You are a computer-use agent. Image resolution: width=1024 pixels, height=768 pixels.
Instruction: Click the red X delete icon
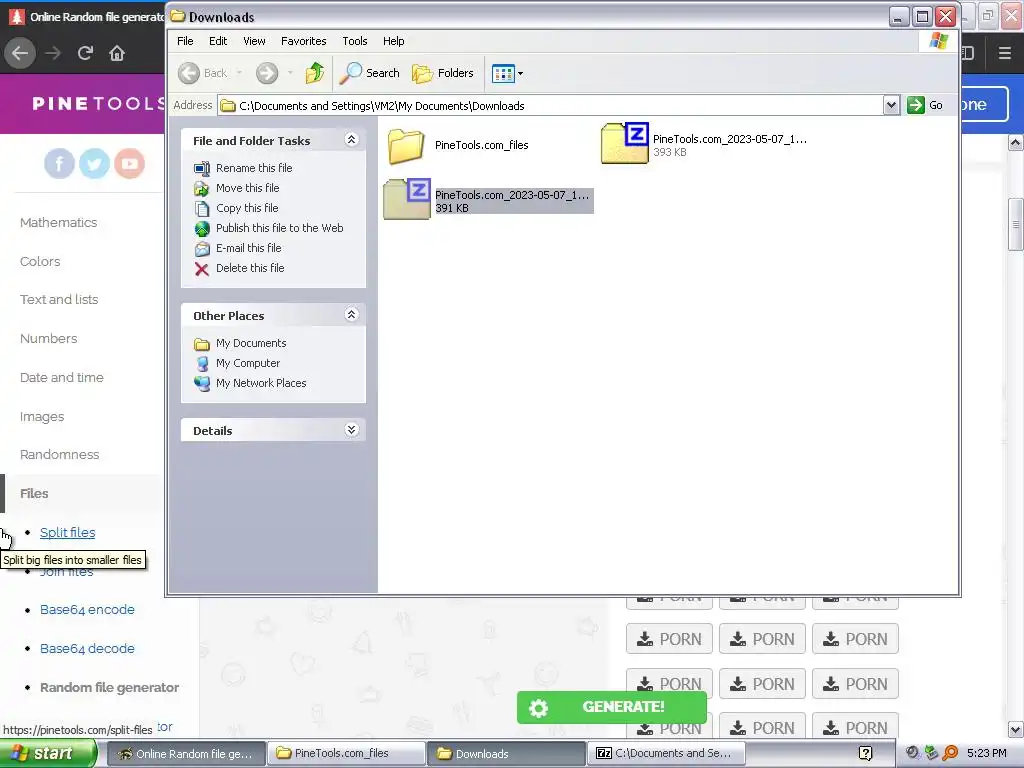click(202, 269)
